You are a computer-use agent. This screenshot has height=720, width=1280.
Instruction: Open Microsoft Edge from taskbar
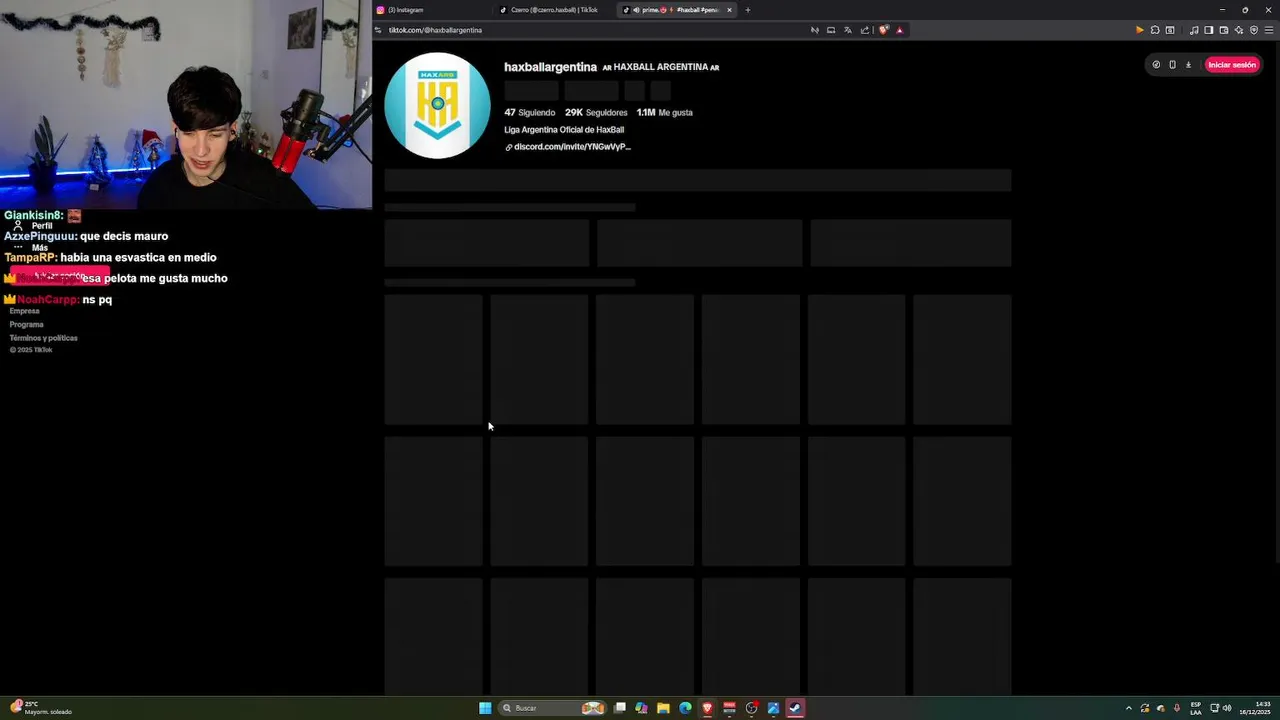tap(685, 708)
